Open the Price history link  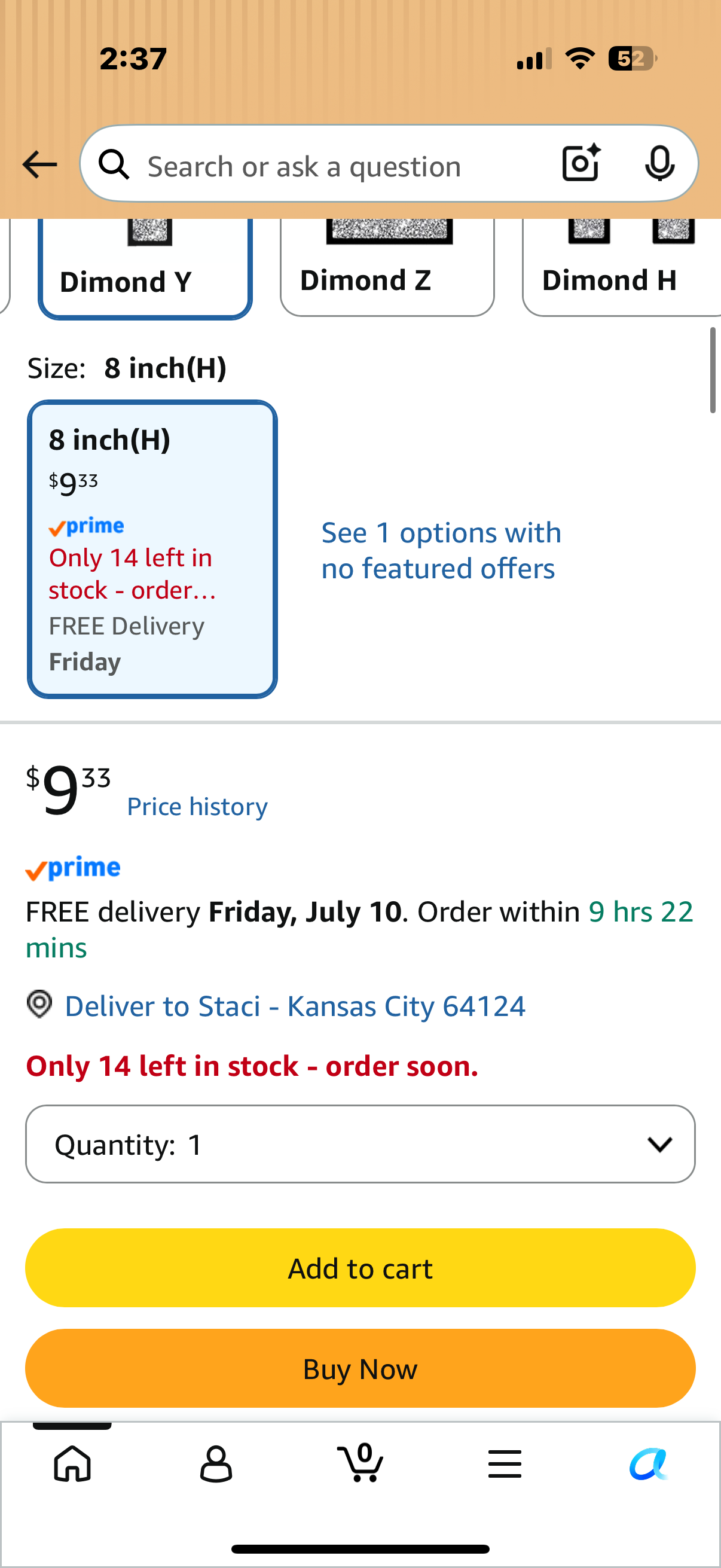click(x=197, y=807)
